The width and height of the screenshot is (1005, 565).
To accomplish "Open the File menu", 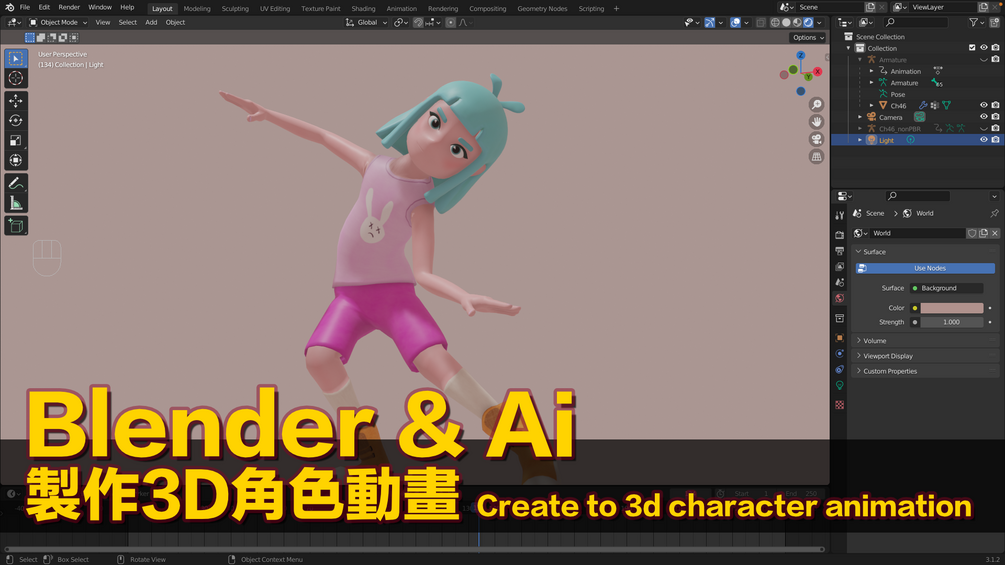I will [x=25, y=7].
